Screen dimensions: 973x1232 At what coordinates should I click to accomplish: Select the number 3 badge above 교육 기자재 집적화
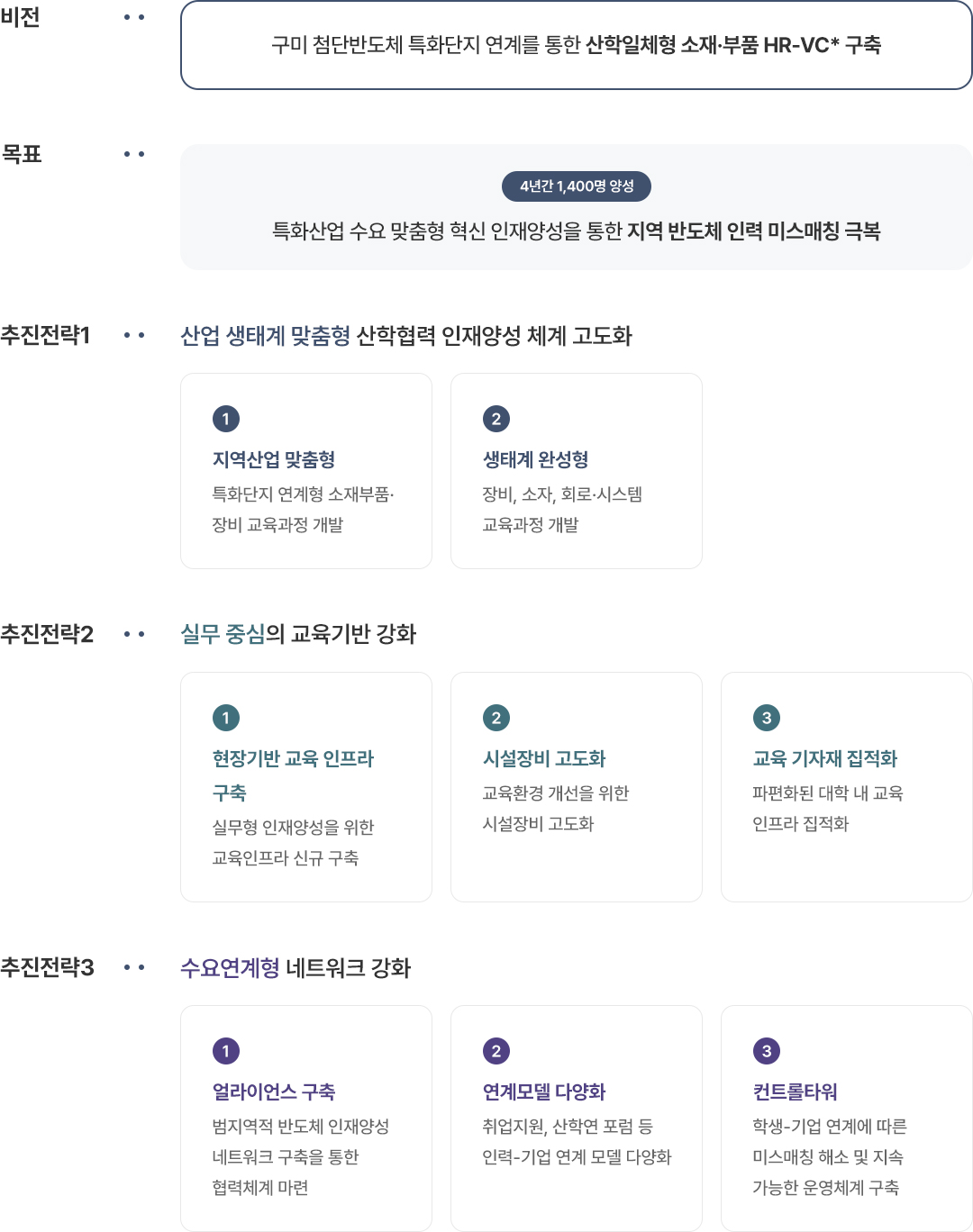[x=767, y=718]
